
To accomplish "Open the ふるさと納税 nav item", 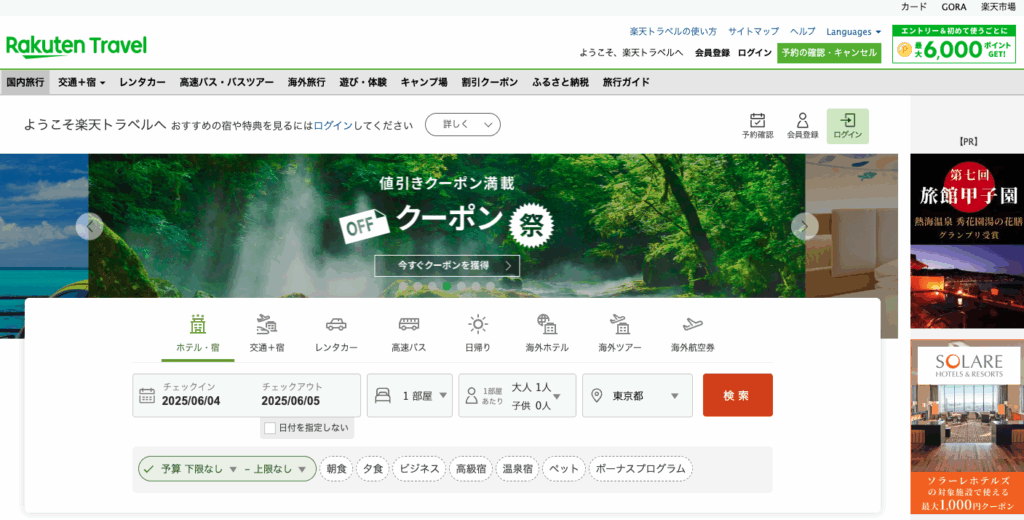I will pos(560,82).
